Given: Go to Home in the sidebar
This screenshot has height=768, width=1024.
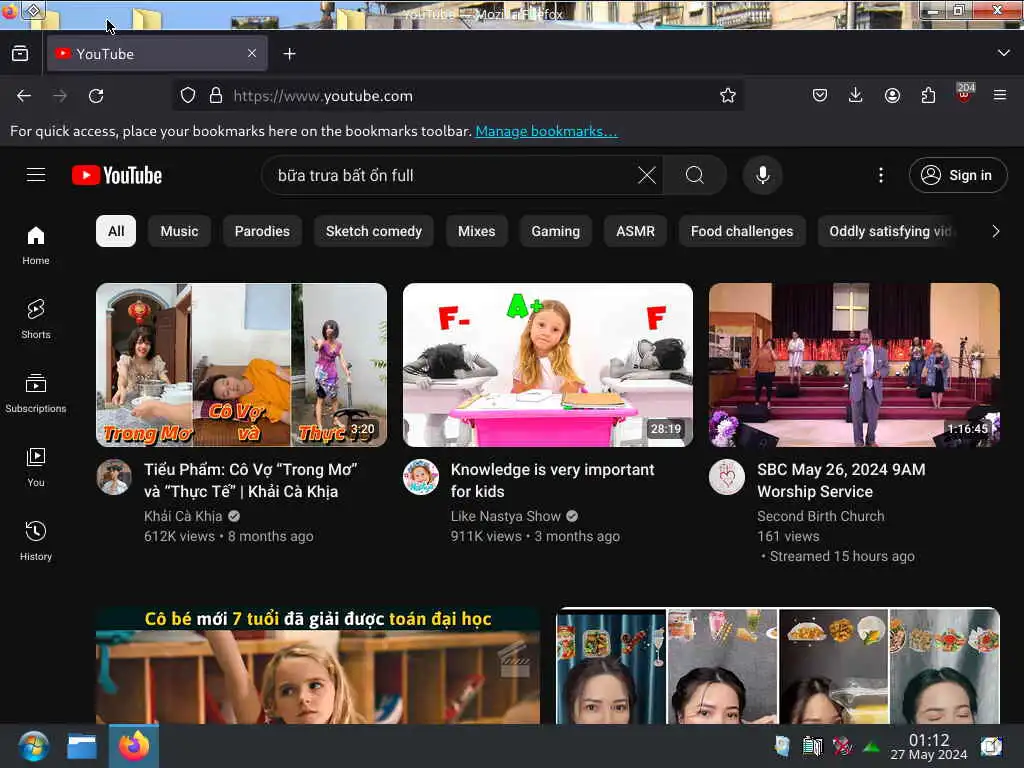Looking at the screenshot, I should [36, 245].
